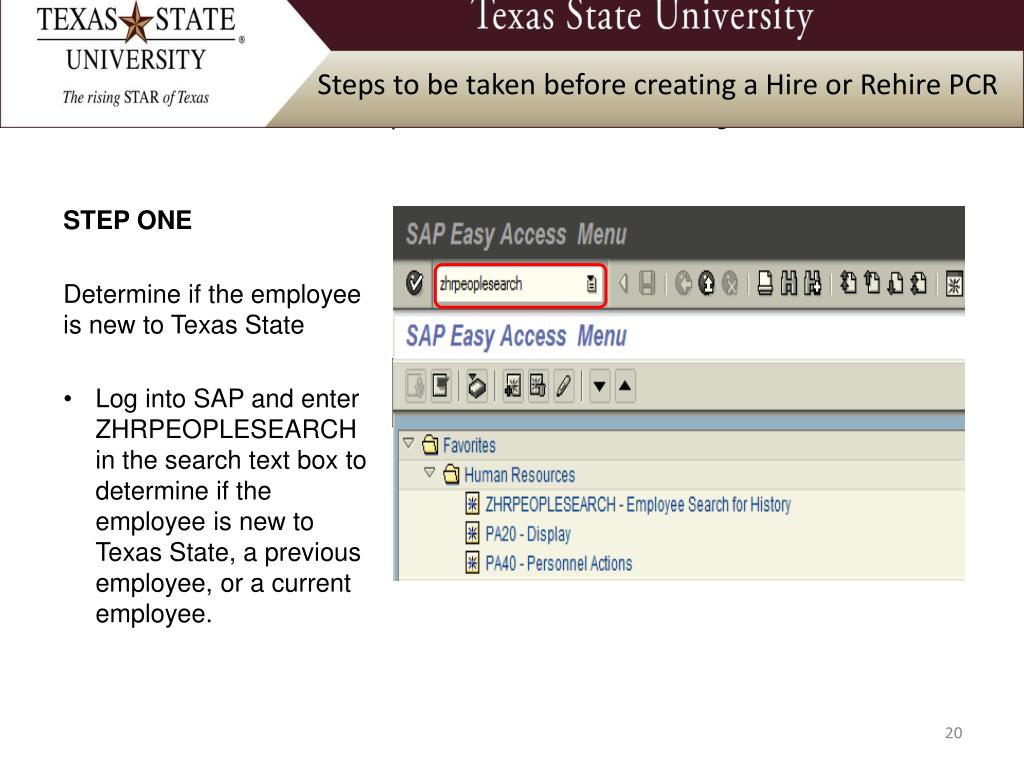Click the red Cancel icon
Viewport: 1024px width, 768px height.
coord(730,283)
